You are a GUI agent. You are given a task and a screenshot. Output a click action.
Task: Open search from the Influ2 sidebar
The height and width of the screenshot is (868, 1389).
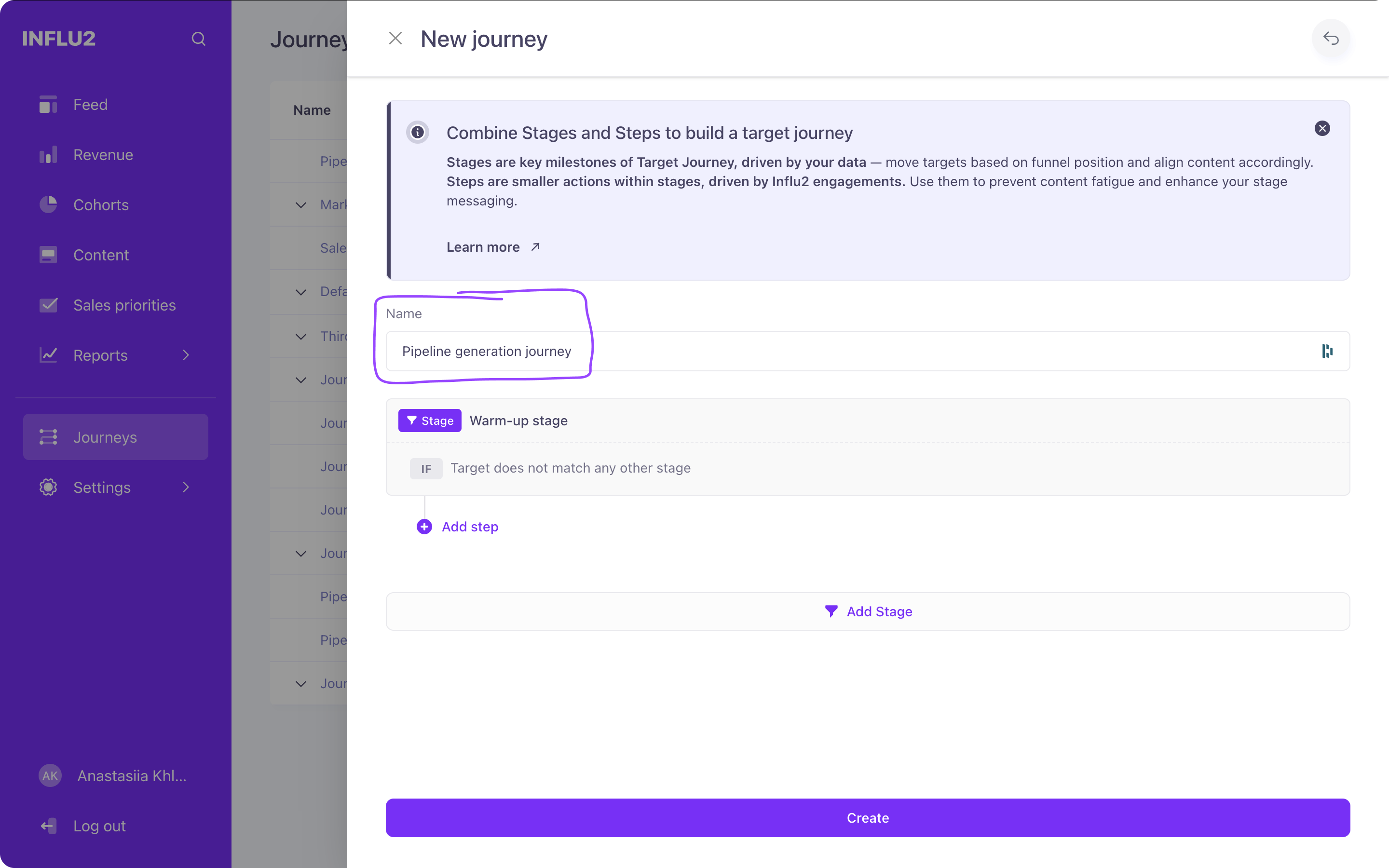(x=199, y=39)
